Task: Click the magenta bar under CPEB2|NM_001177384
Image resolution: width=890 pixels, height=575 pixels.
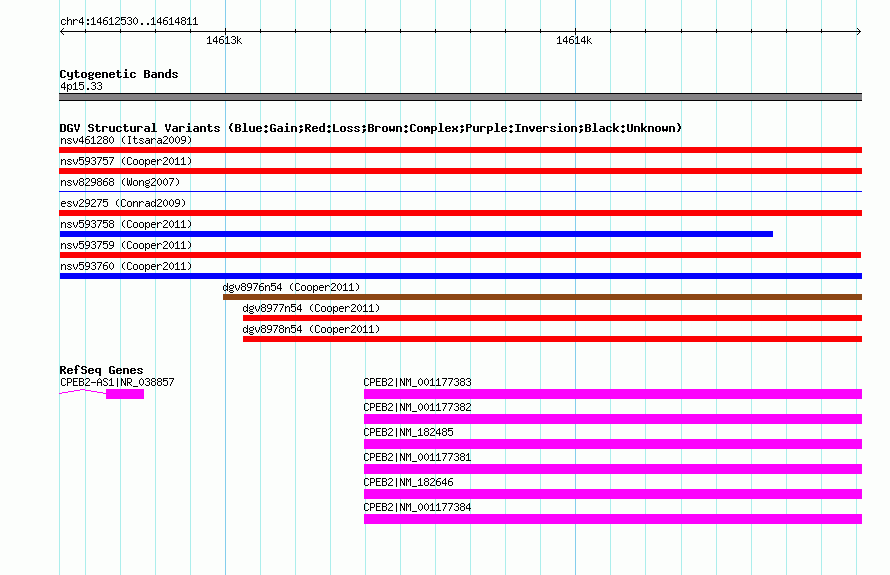Action: [612, 519]
